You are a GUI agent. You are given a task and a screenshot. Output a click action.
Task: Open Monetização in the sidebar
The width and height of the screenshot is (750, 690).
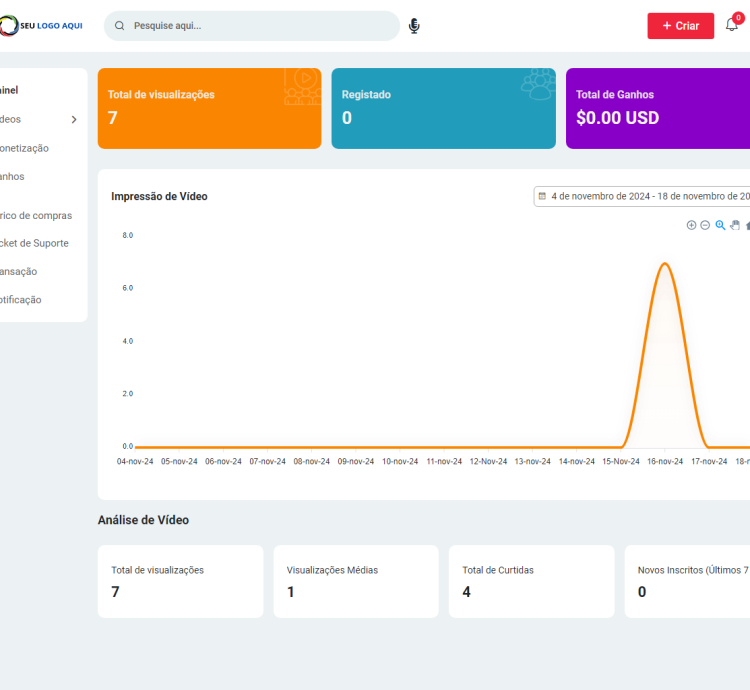[24, 148]
